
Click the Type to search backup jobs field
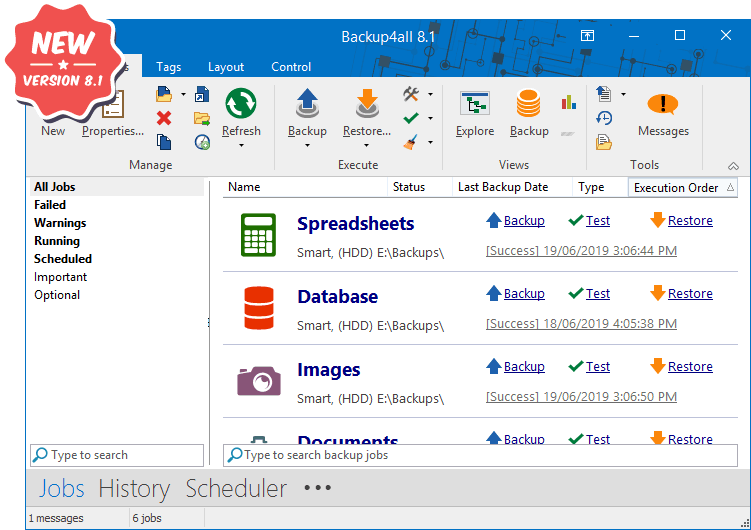click(480, 455)
